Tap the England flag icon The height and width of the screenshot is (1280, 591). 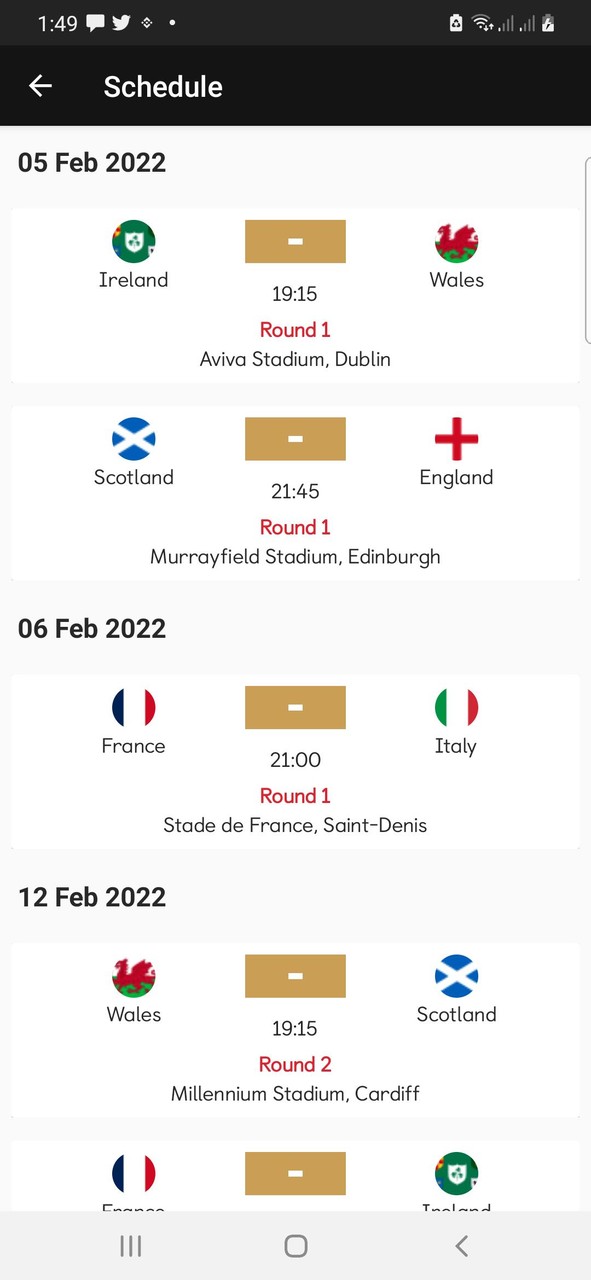tap(456, 438)
